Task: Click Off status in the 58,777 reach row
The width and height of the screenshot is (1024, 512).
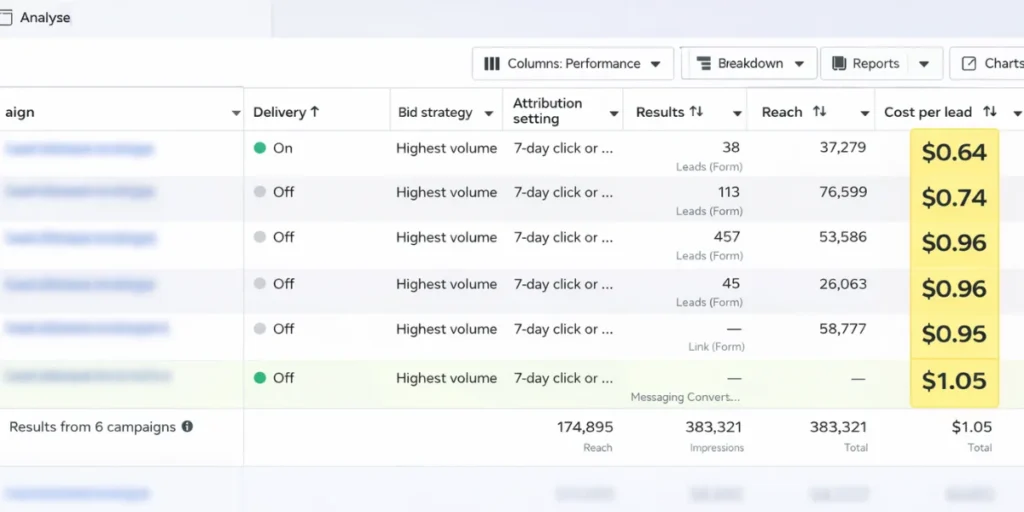Action: tap(274, 328)
